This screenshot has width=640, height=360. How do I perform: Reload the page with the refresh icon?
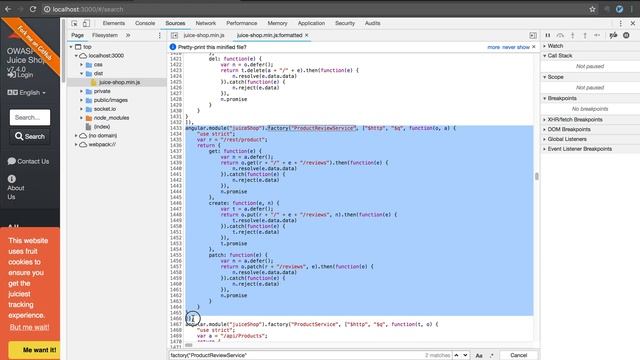[33, 9]
